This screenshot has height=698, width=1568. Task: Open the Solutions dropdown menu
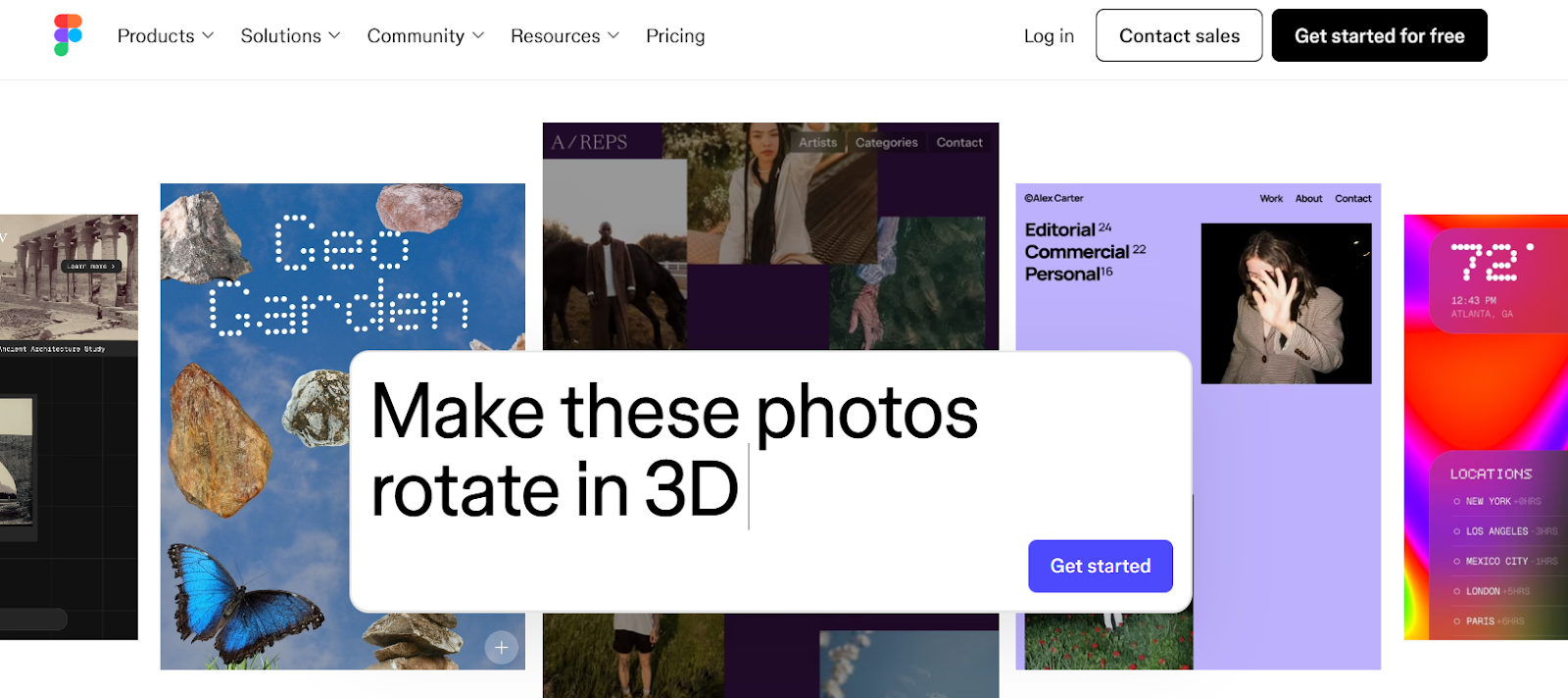coord(290,36)
